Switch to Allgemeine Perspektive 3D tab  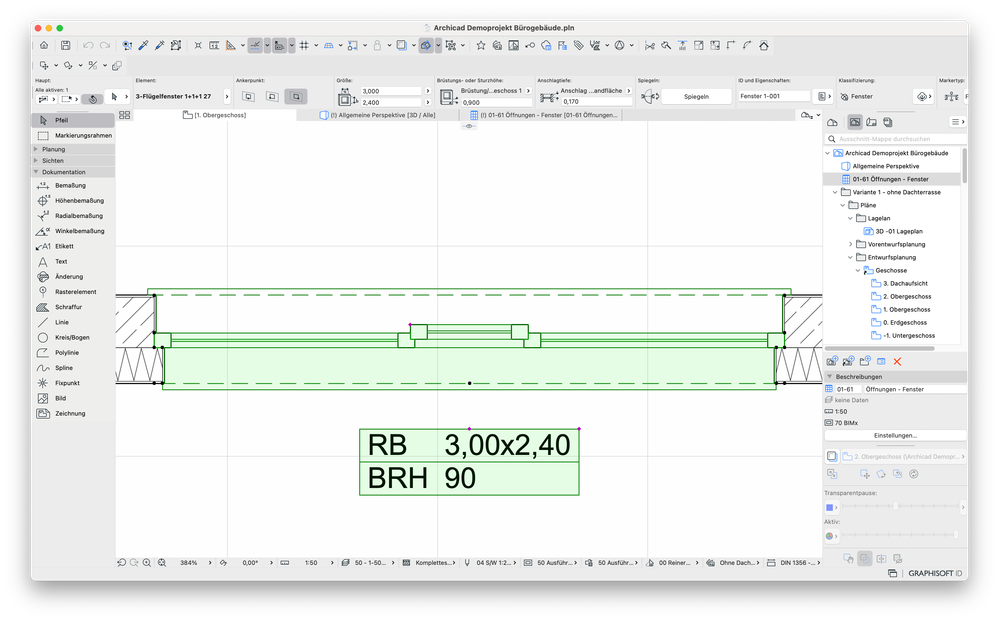coord(377,115)
